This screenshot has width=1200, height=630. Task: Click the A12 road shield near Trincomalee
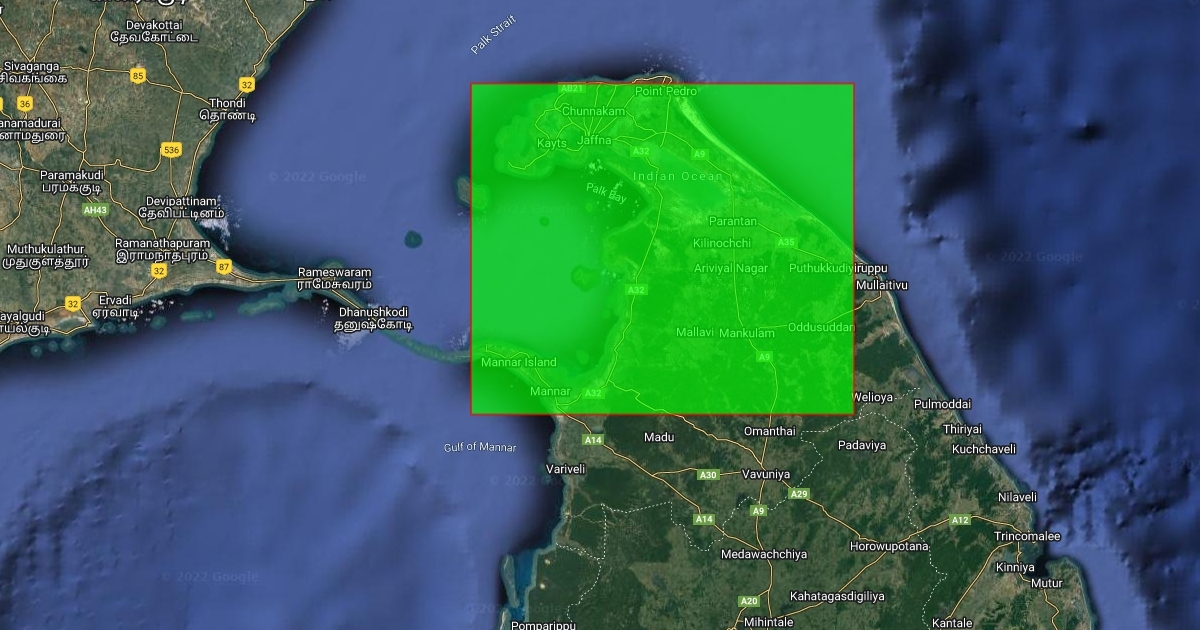coord(960,520)
